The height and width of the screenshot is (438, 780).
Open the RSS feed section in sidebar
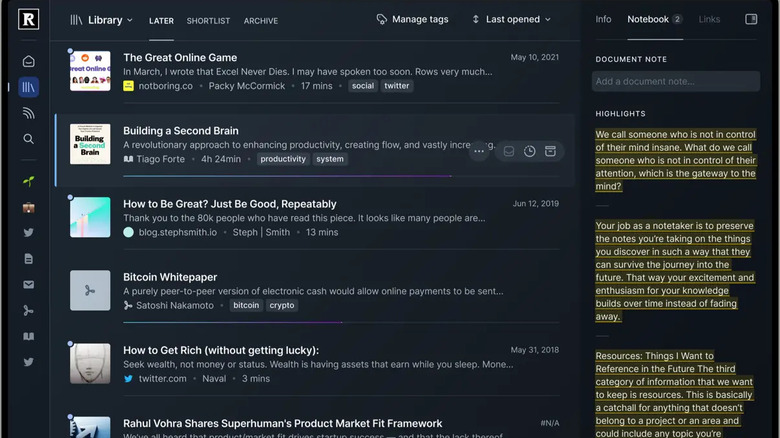tap(28, 113)
